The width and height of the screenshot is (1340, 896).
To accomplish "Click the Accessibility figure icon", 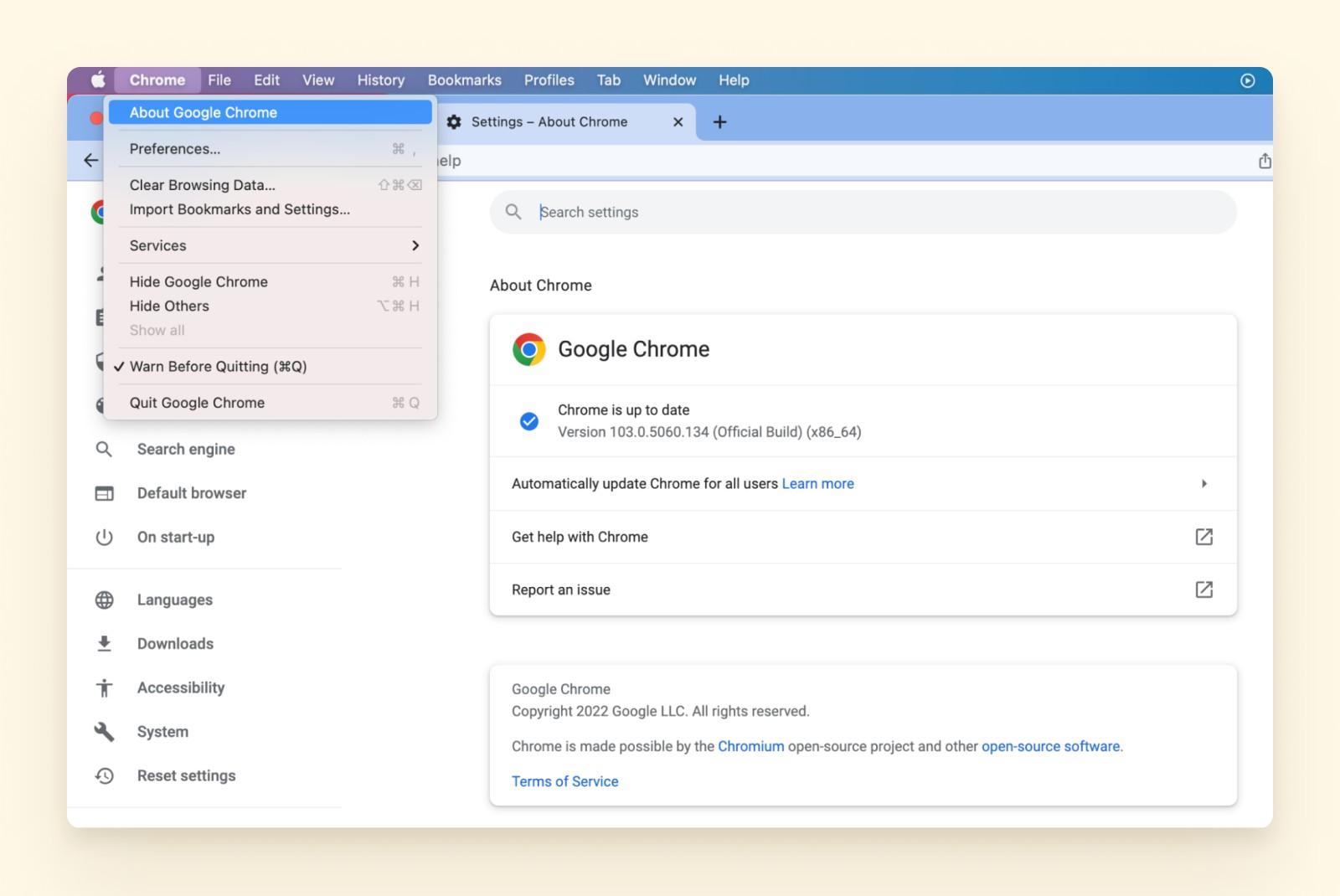I will (x=104, y=687).
